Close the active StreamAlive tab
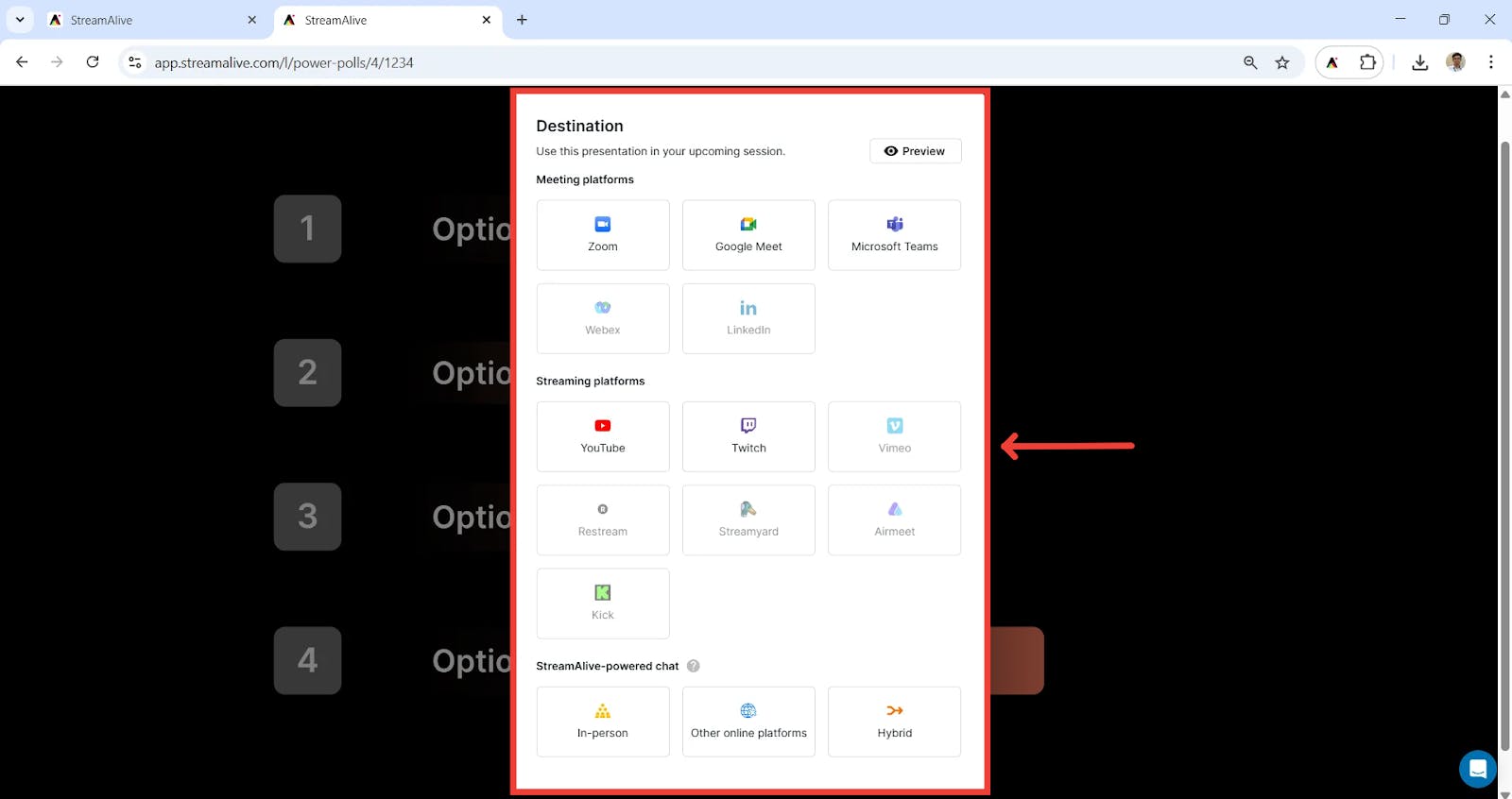Viewport: 1512px width, 799px height. [487, 20]
